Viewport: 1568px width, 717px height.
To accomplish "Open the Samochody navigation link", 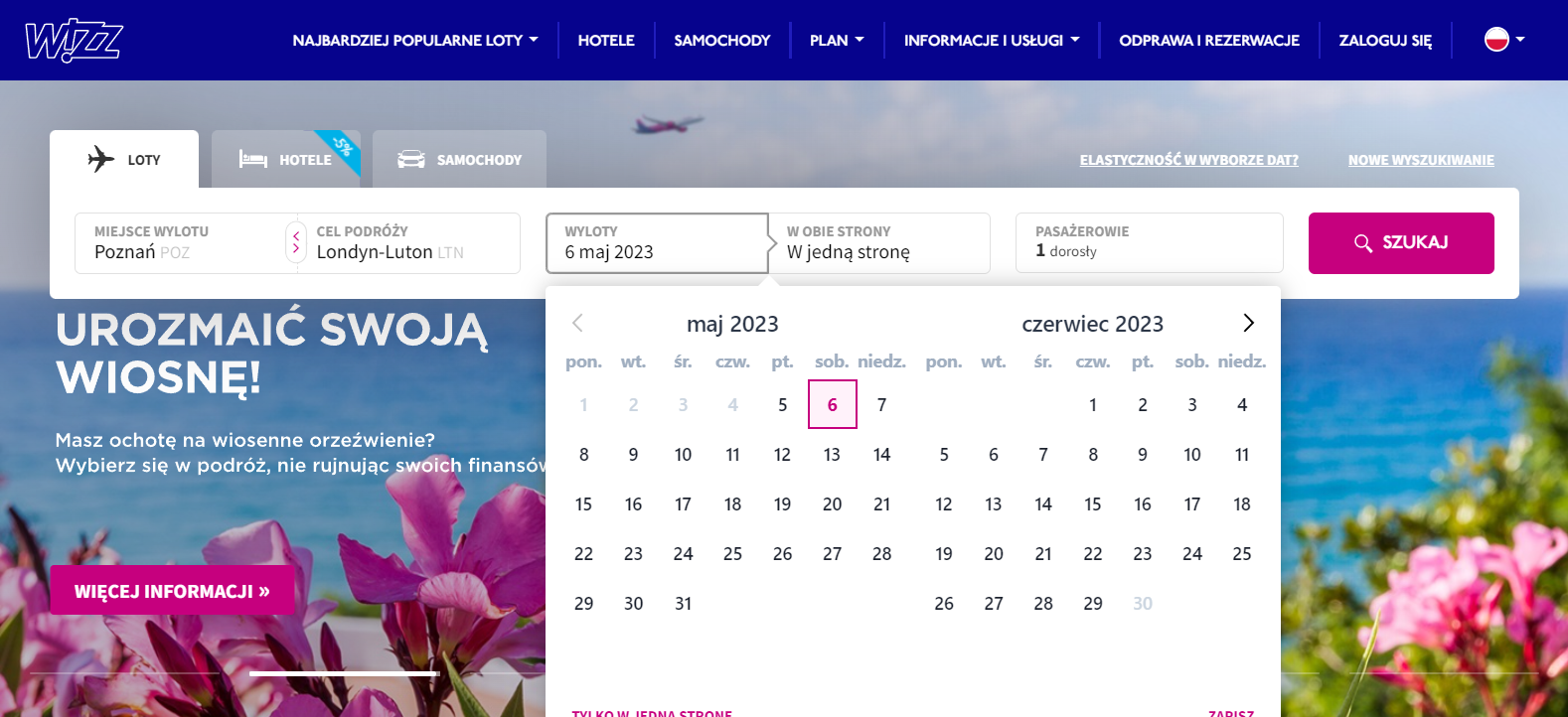I will coord(722,41).
